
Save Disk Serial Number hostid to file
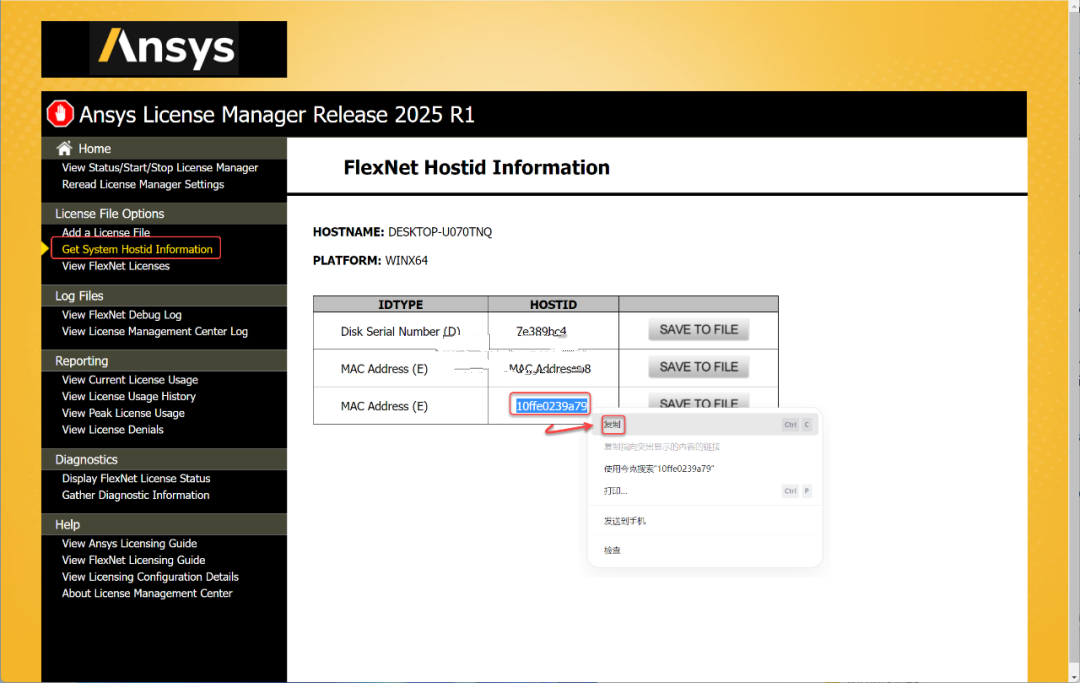(x=698, y=330)
